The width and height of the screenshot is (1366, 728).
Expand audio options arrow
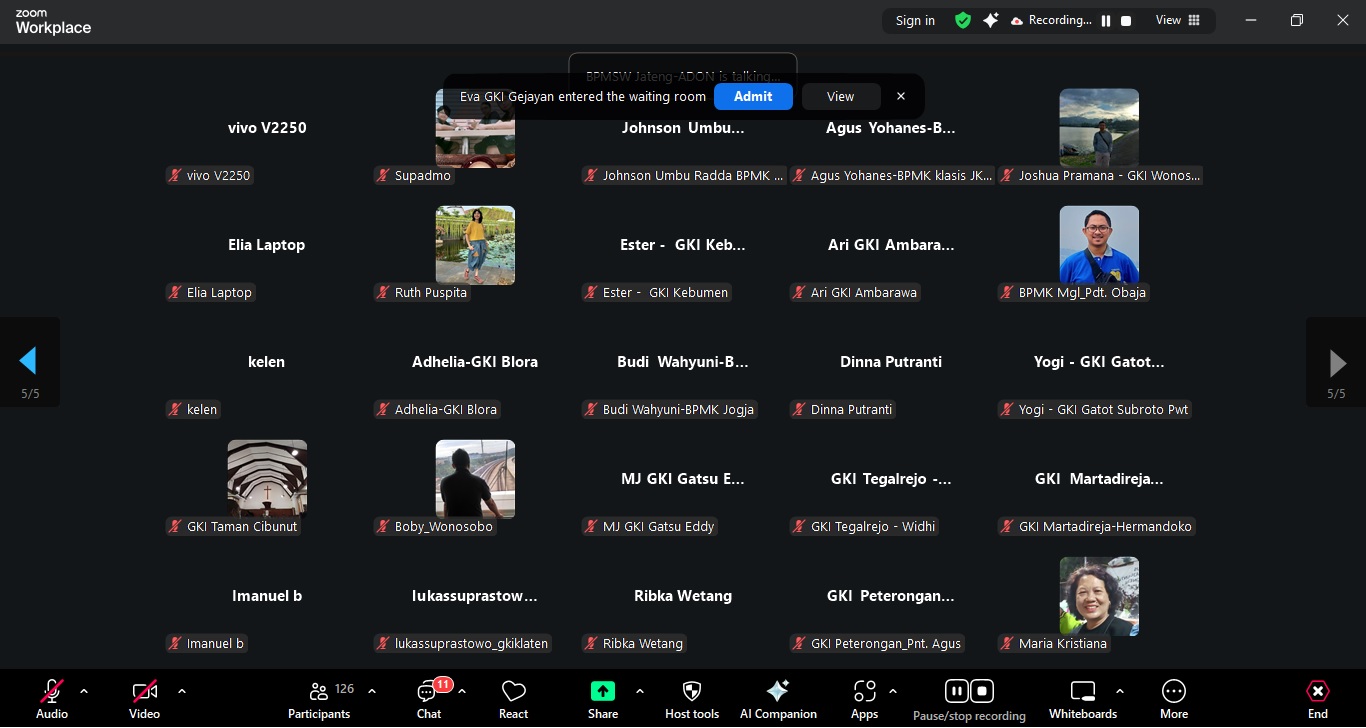coord(84,691)
